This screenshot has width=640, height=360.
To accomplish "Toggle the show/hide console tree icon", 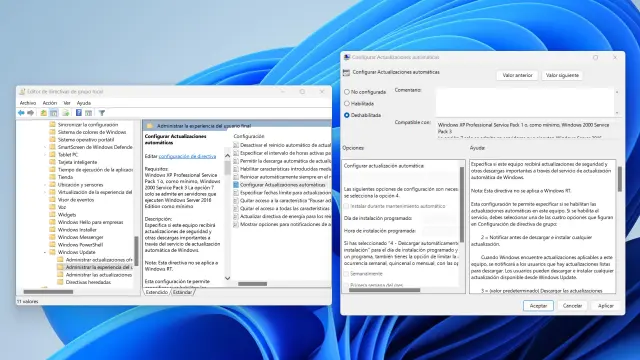I will click(x=53, y=113).
